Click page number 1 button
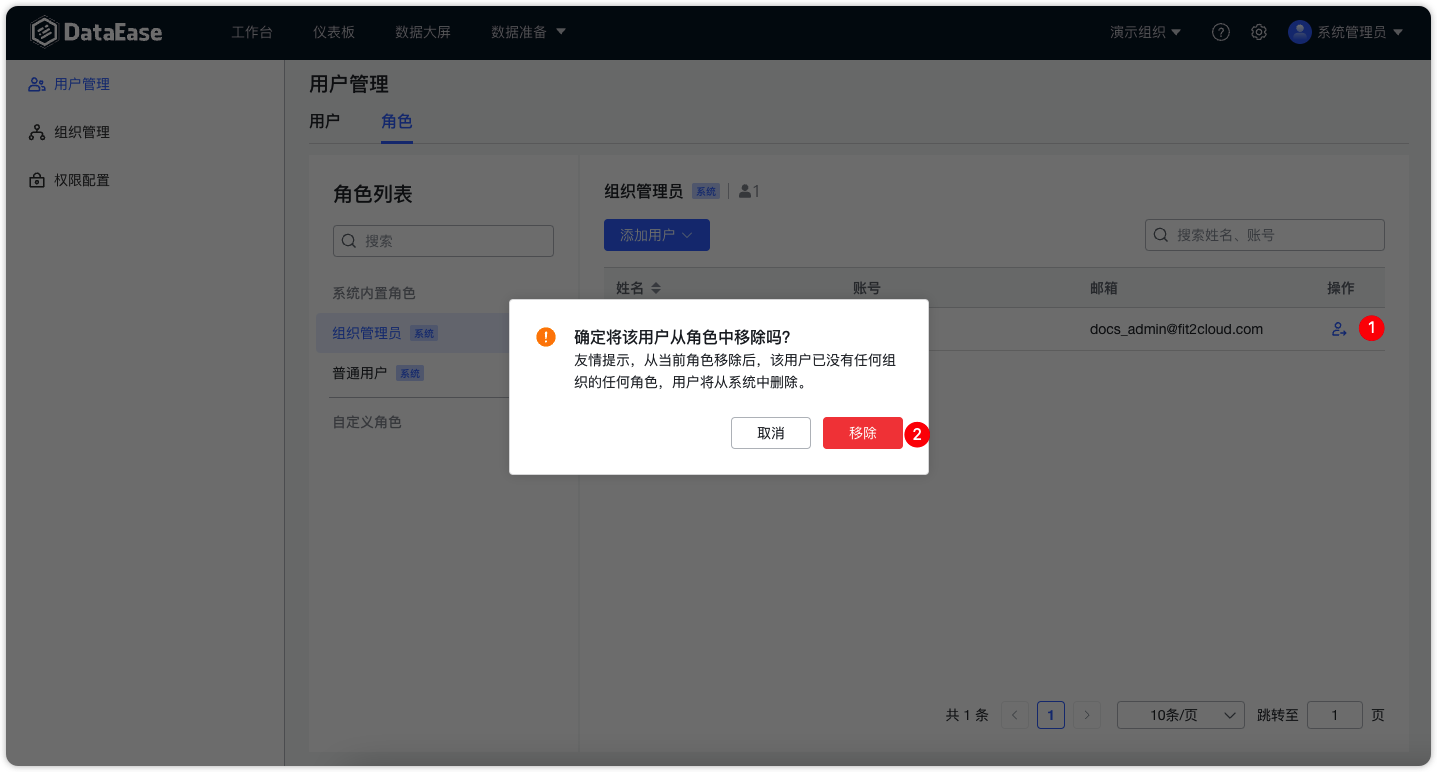 pos(1051,715)
